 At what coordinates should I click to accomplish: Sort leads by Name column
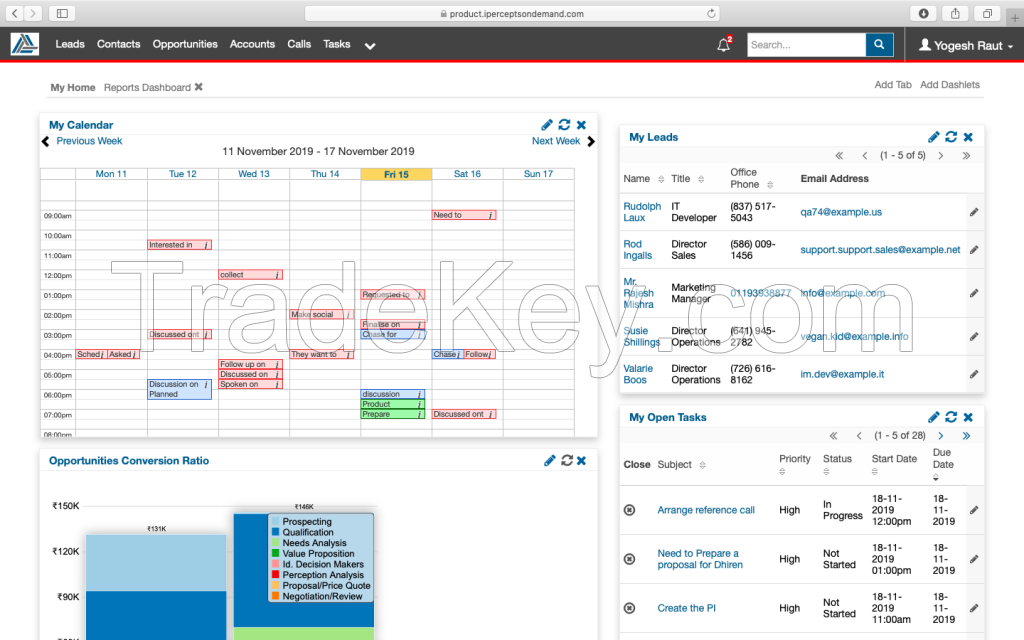641,179
